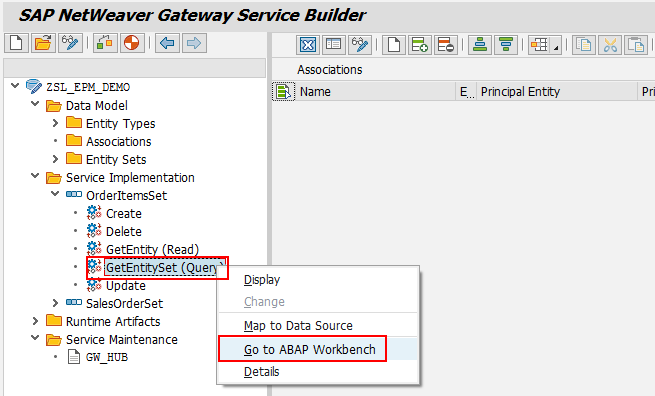Viewport: 655px width, 396px height.
Task: Choose Go to ABAP Workbench
Action: point(310,349)
